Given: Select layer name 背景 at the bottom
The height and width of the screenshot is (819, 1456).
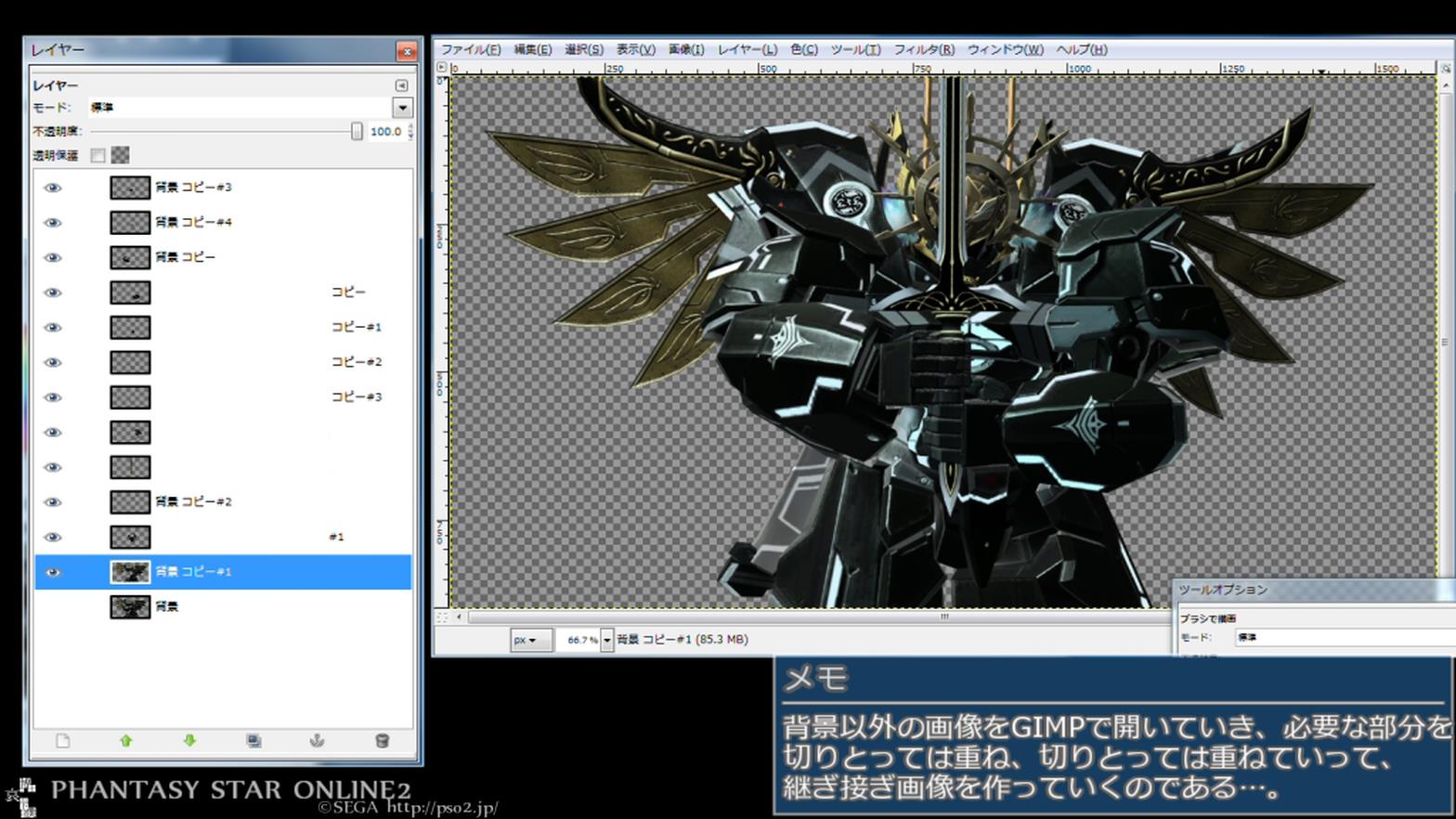Looking at the screenshot, I should tap(167, 607).
